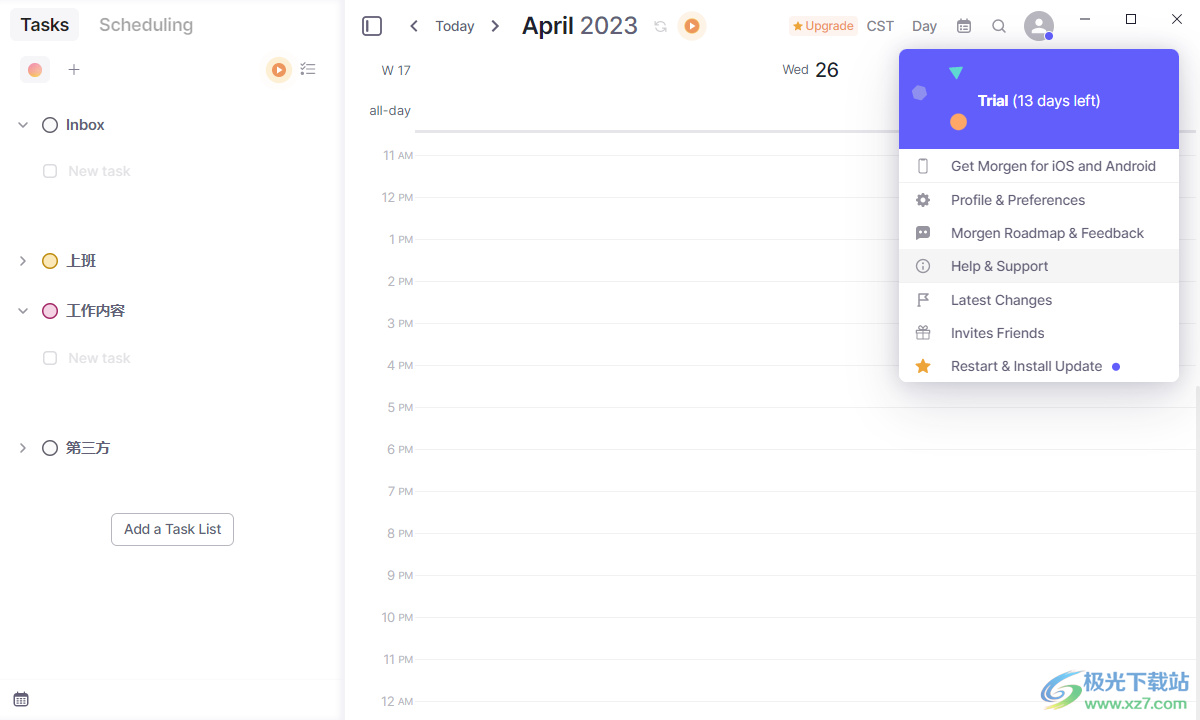The height and width of the screenshot is (720, 1200).
Task: Open Latest Changes menu entry
Action: [1039, 300]
